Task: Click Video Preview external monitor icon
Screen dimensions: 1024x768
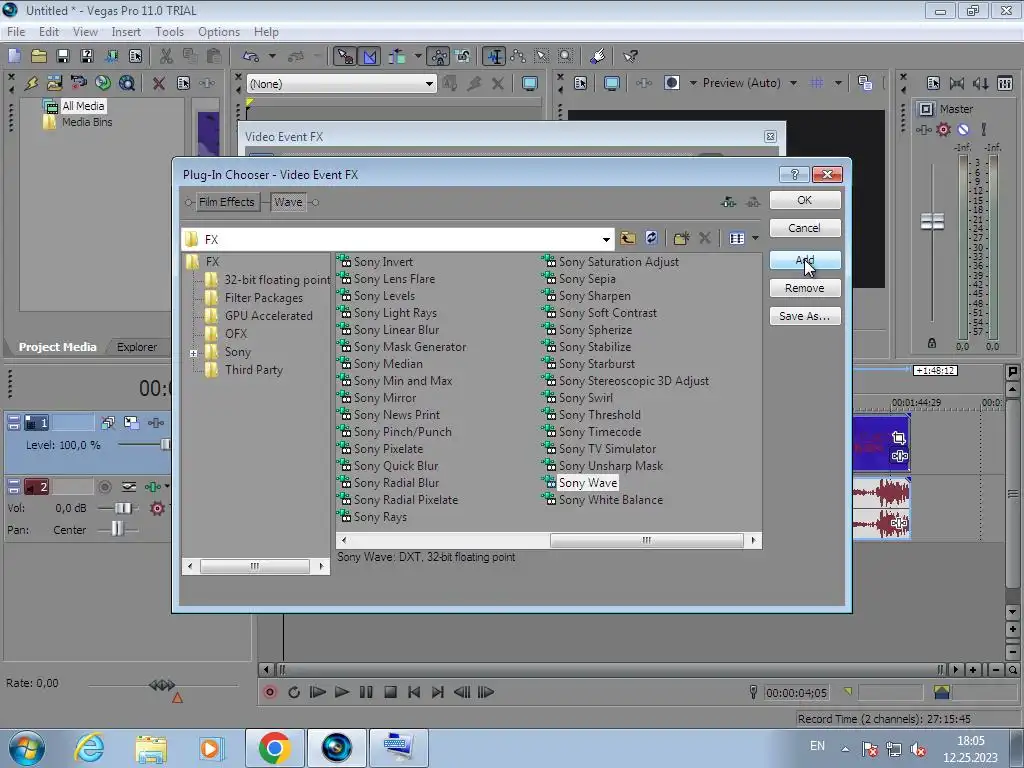Action: pyautogui.click(x=612, y=83)
